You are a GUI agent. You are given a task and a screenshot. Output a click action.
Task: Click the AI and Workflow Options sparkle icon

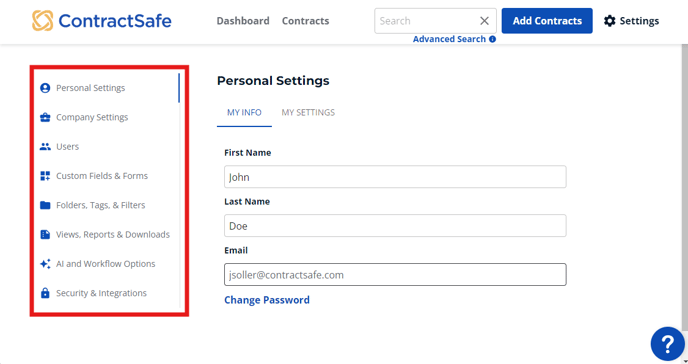(x=45, y=264)
